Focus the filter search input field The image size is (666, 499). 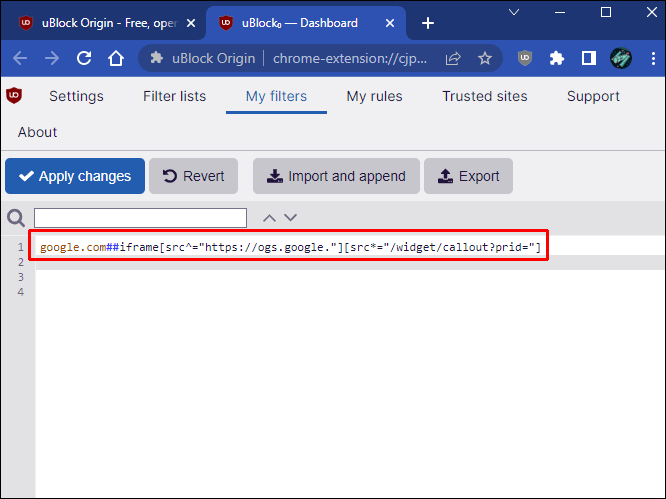pos(141,218)
